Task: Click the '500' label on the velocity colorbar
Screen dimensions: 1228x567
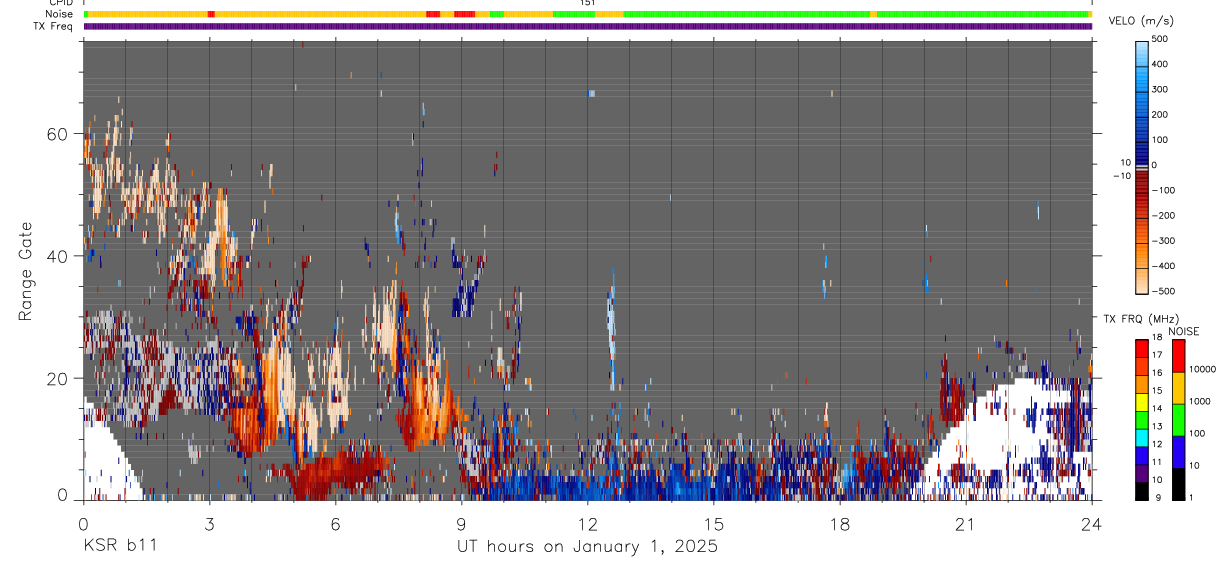Action: [1159, 39]
